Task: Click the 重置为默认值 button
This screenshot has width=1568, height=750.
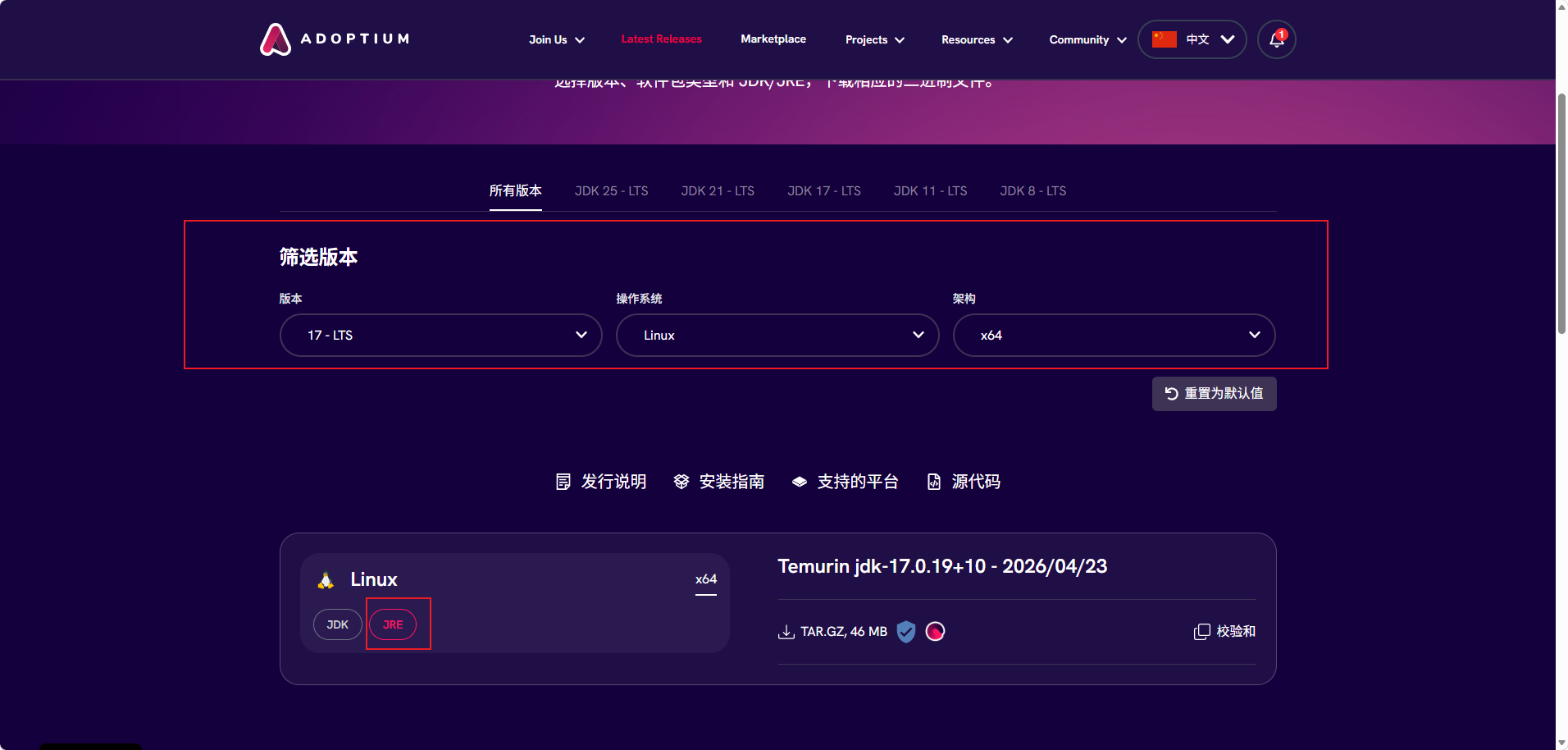Action: (x=1215, y=394)
